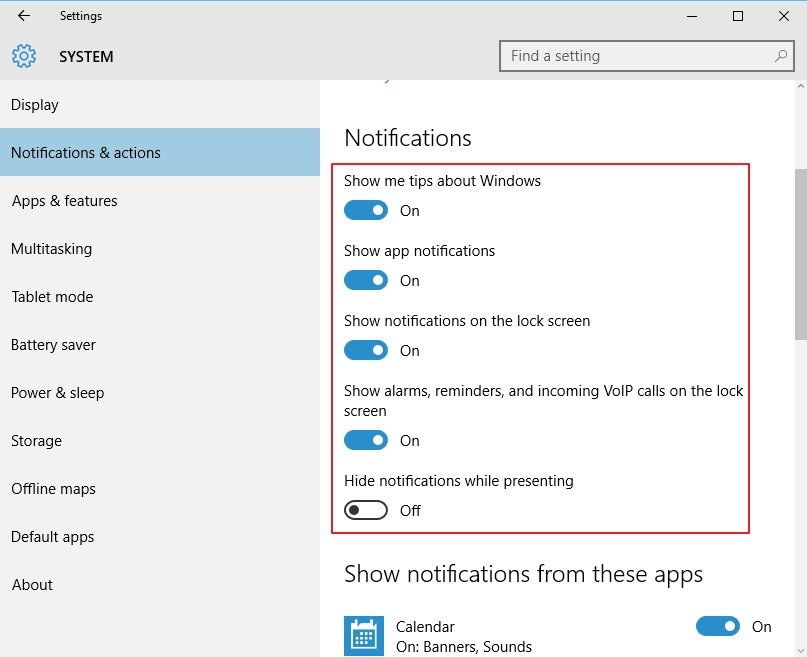Open the About page
The width and height of the screenshot is (807, 657).
coord(31,584)
